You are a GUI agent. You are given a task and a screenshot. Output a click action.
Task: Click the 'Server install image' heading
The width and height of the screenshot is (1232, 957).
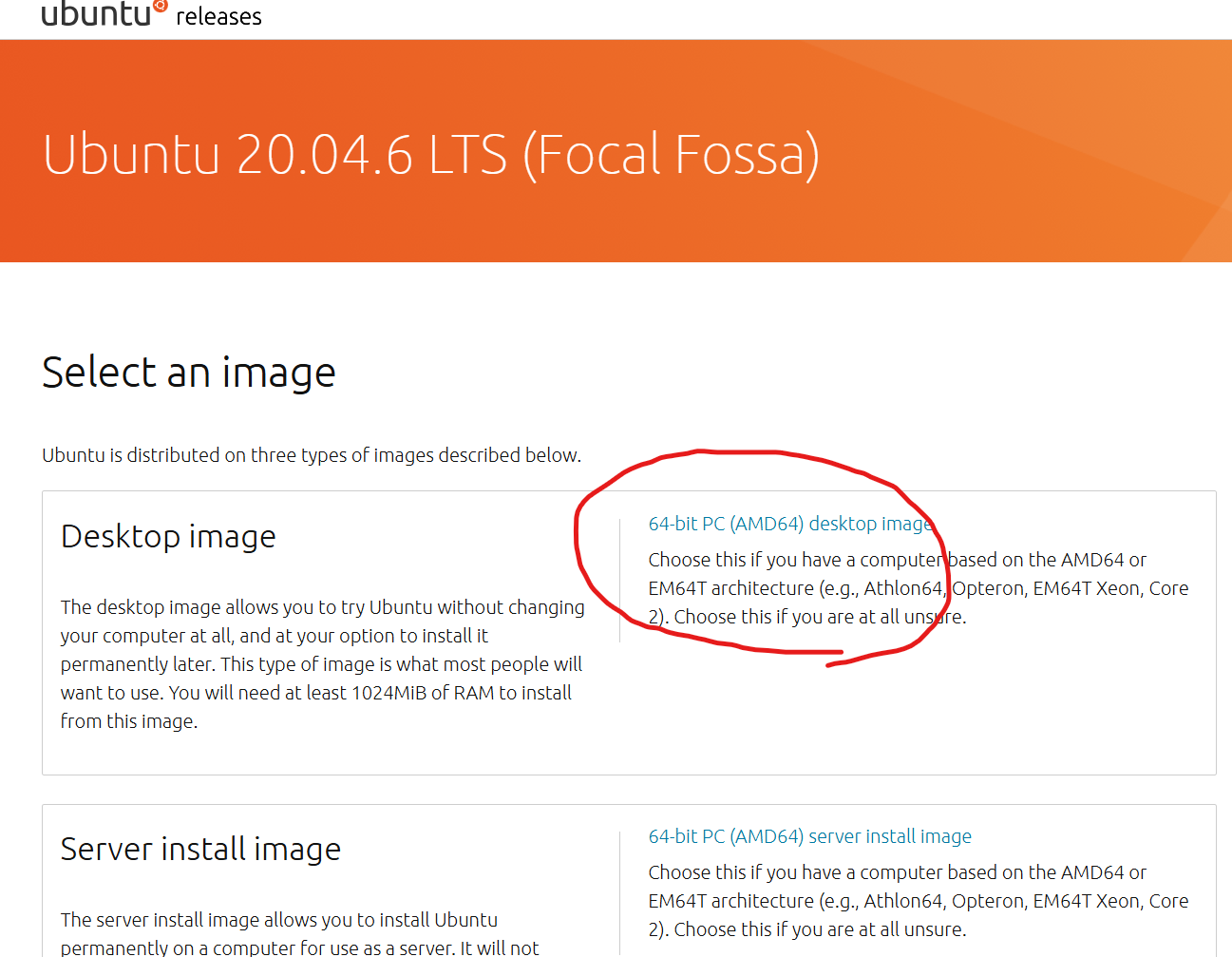pos(200,849)
